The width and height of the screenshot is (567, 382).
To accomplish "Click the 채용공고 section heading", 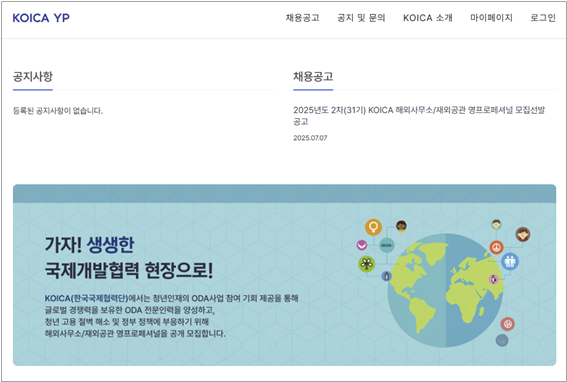I will click(313, 76).
